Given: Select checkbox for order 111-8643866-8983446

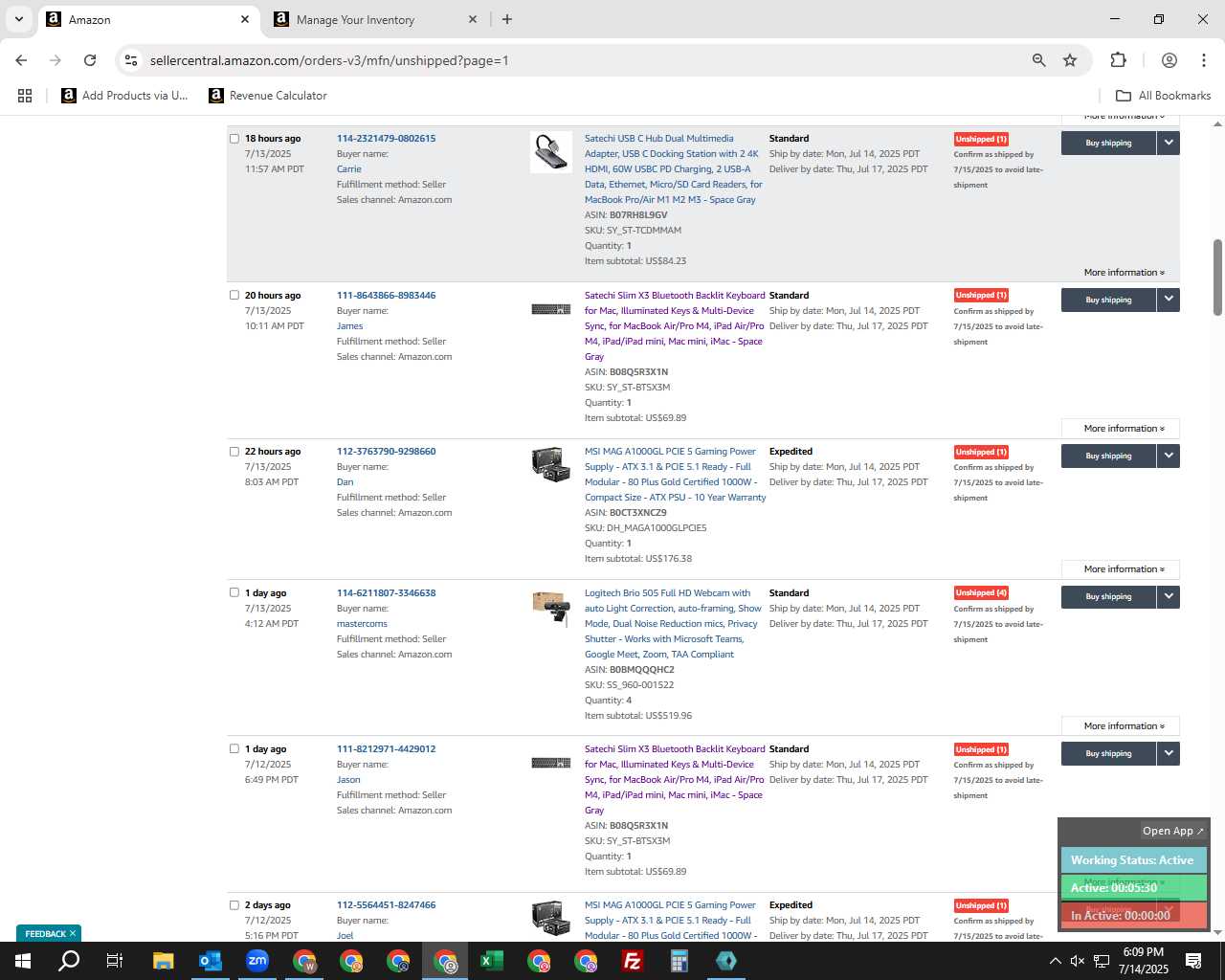Looking at the screenshot, I should click(234, 295).
